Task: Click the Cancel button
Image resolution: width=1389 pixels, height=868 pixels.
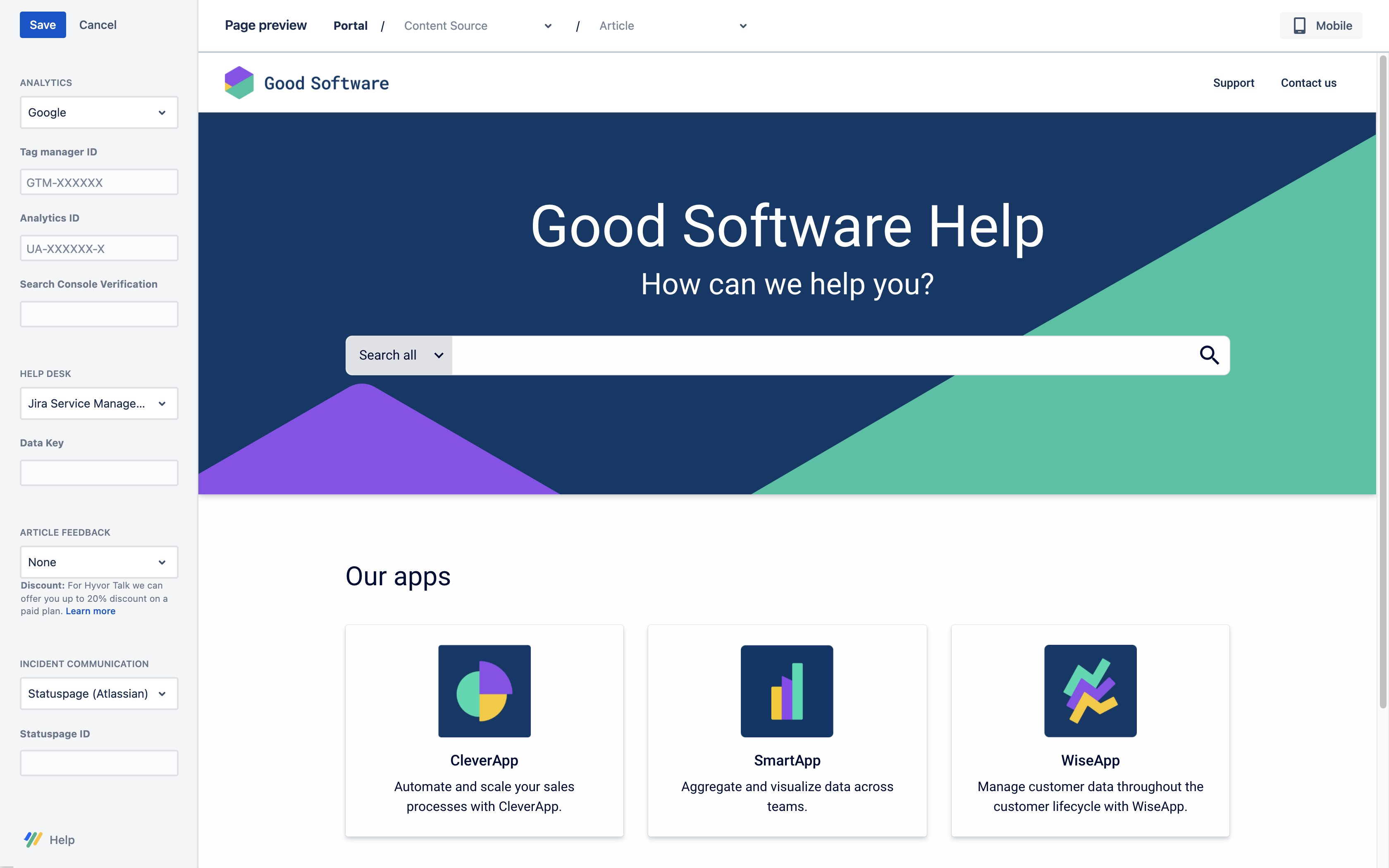Action: 98,24
